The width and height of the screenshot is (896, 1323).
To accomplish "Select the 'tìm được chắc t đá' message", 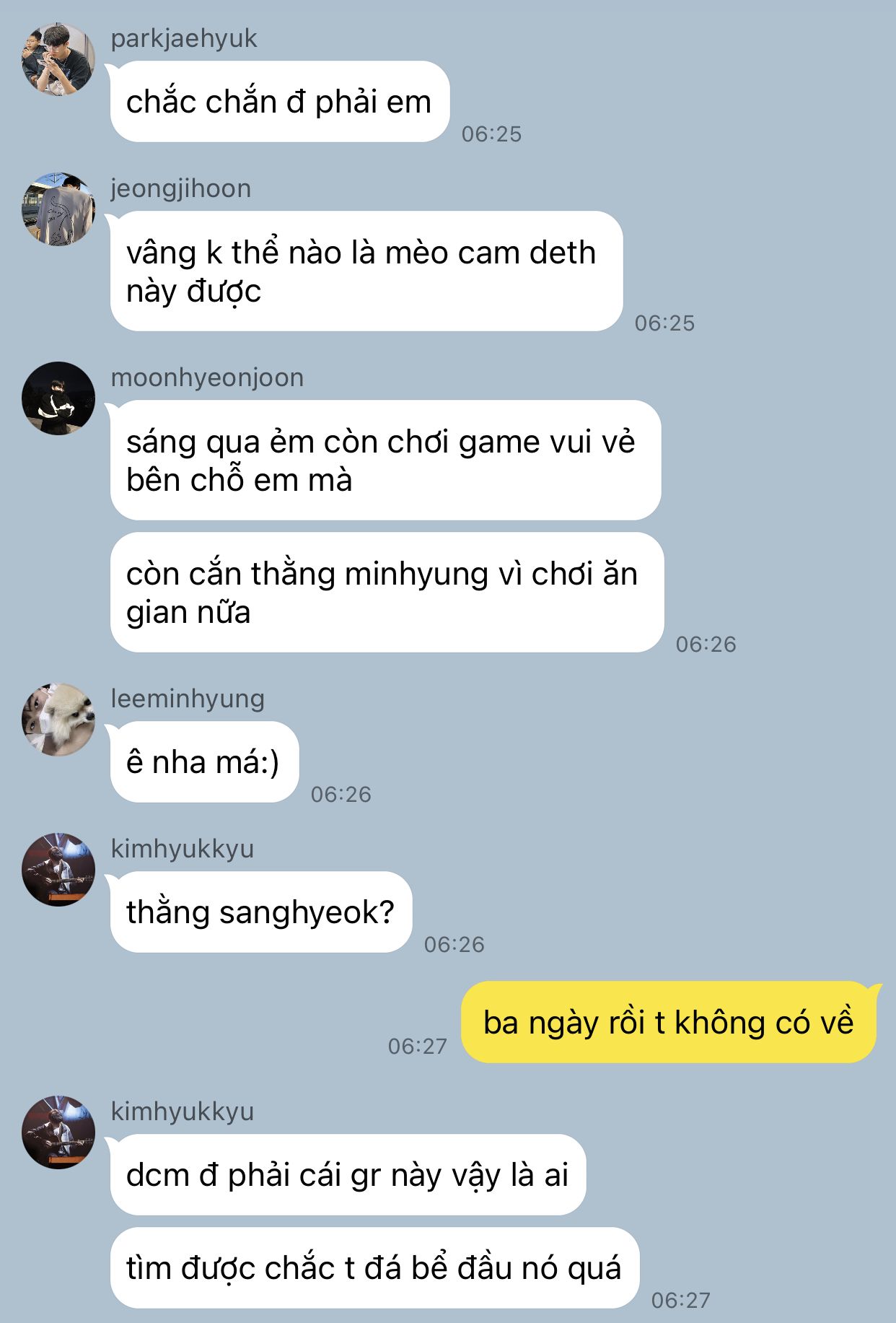I will point(375,1268).
